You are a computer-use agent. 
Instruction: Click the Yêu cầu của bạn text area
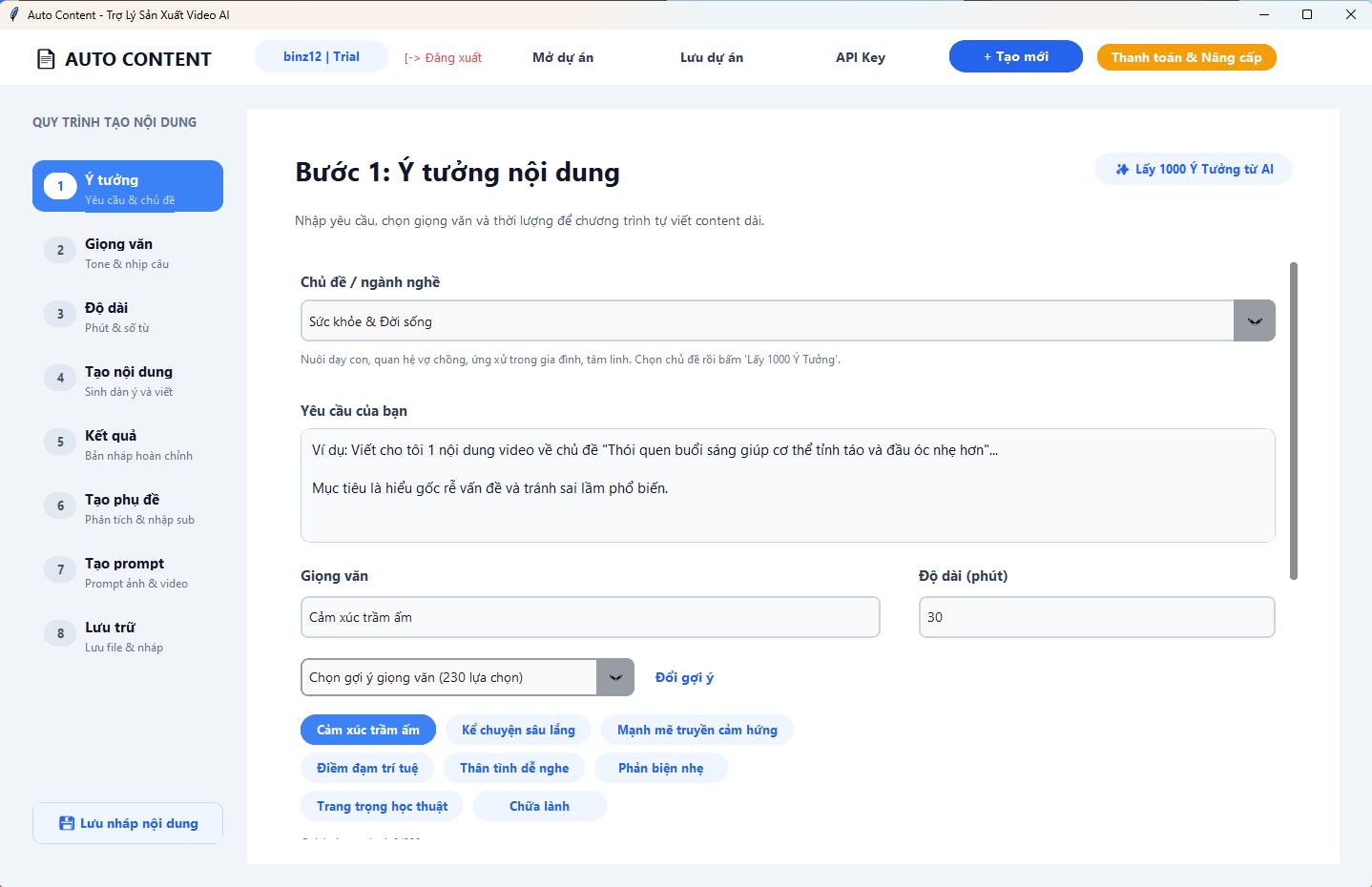tap(788, 485)
